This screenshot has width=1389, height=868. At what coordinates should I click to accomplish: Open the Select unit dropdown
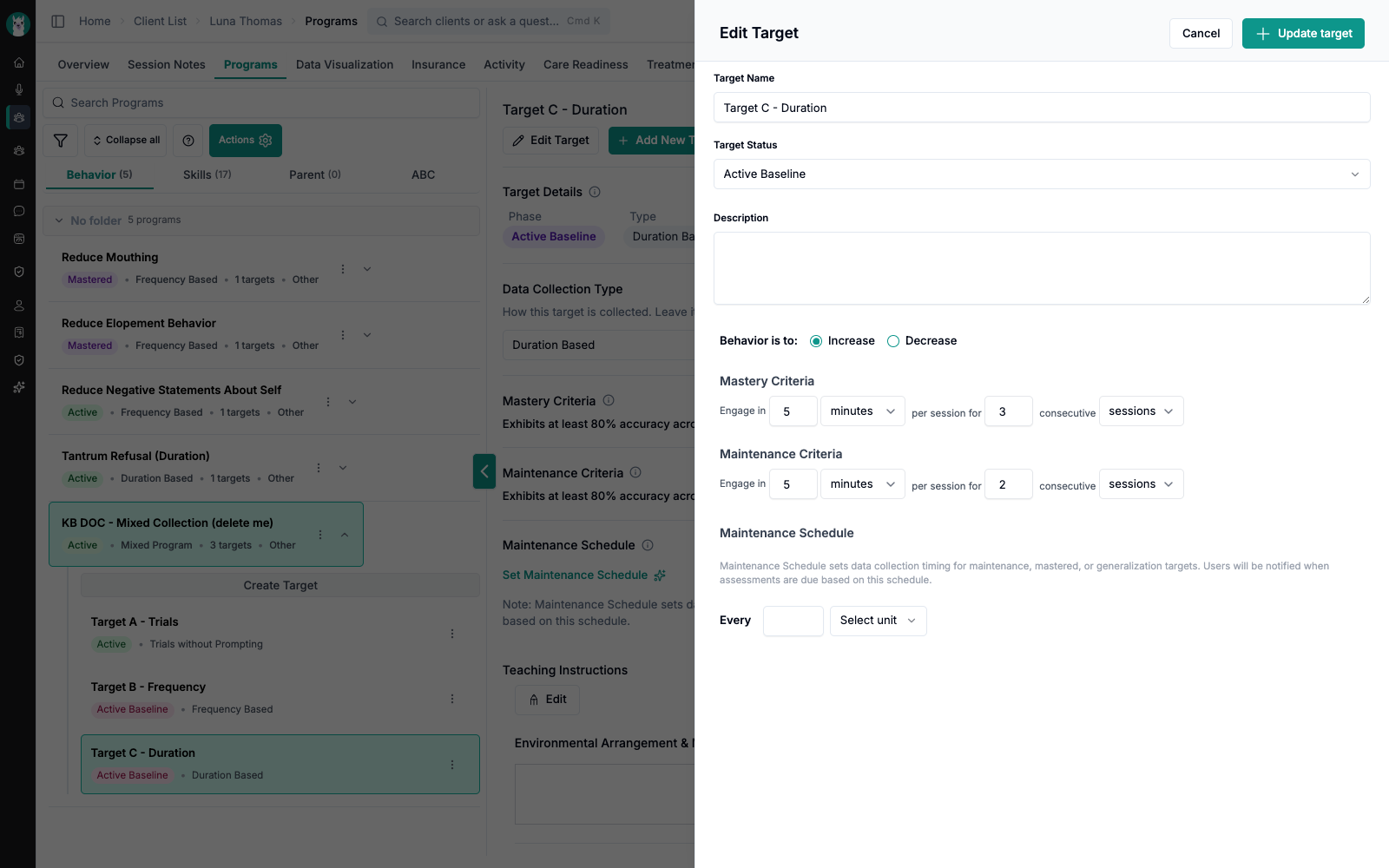879,621
